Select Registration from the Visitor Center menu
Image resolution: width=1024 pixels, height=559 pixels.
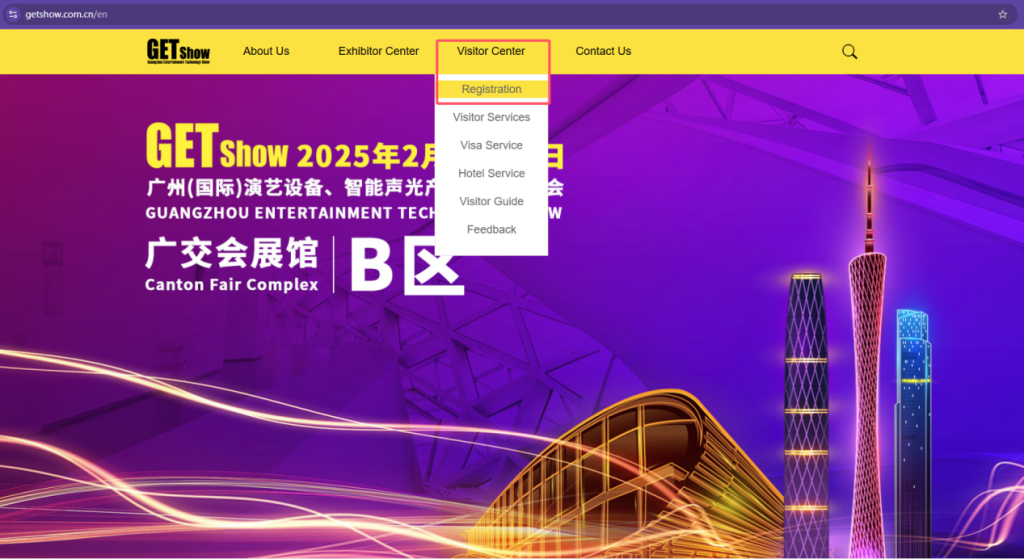coord(491,90)
